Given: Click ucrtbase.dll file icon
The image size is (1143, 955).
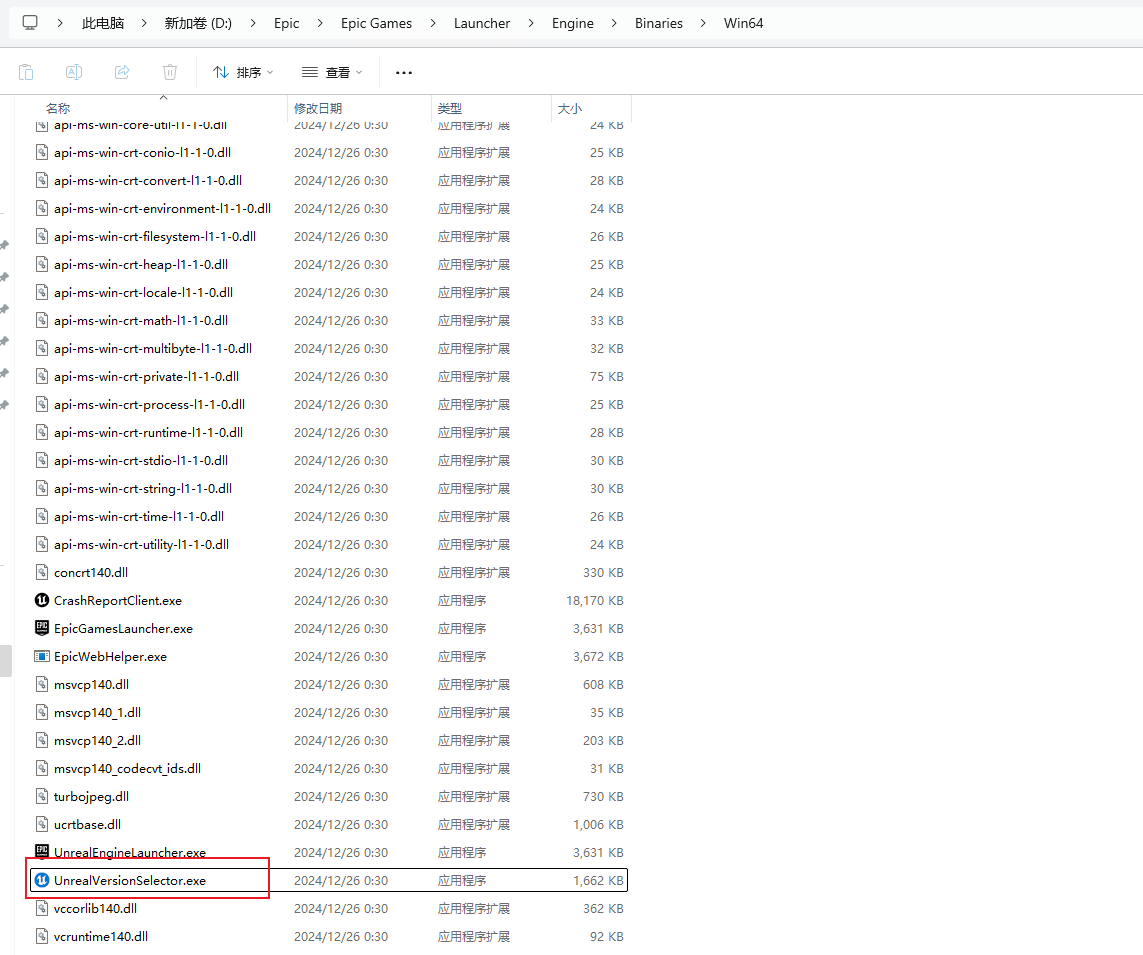Looking at the screenshot, I should point(42,824).
